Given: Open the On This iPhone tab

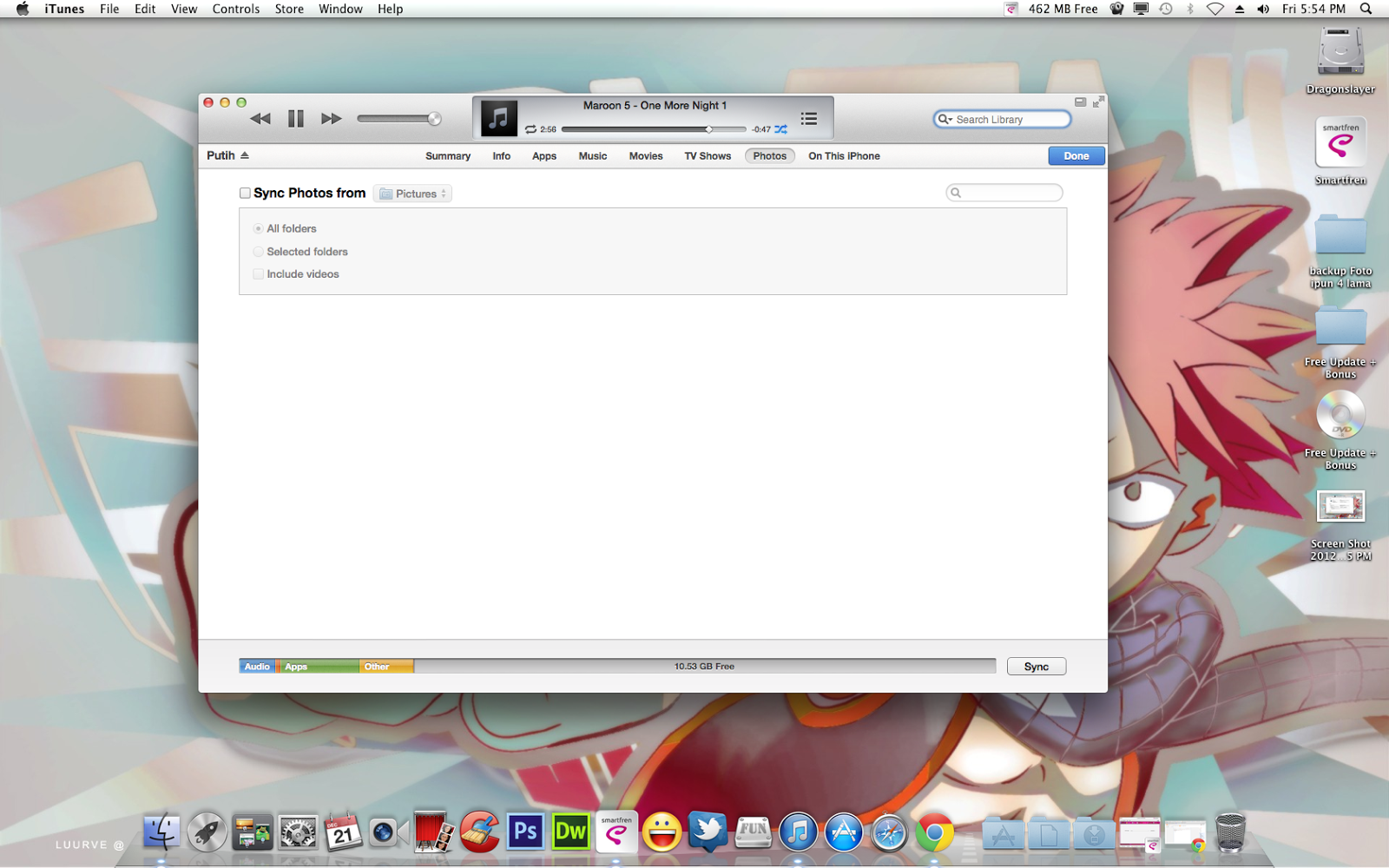Looking at the screenshot, I should pyautogui.click(x=844, y=156).
